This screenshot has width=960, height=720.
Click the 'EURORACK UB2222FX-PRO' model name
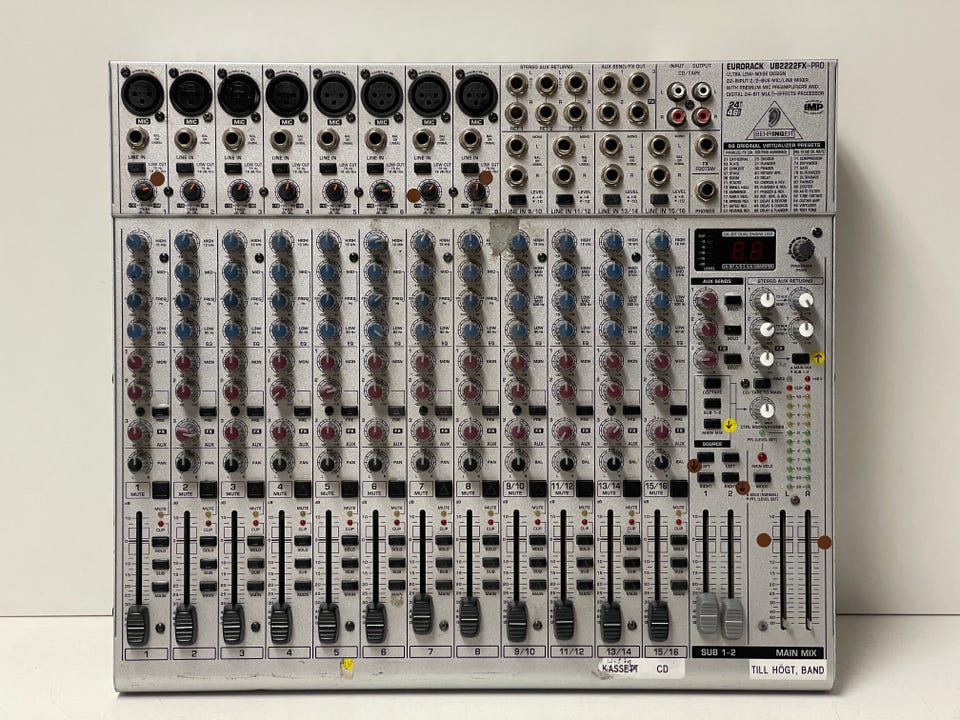pyautogui.click(x=774, y=66)
